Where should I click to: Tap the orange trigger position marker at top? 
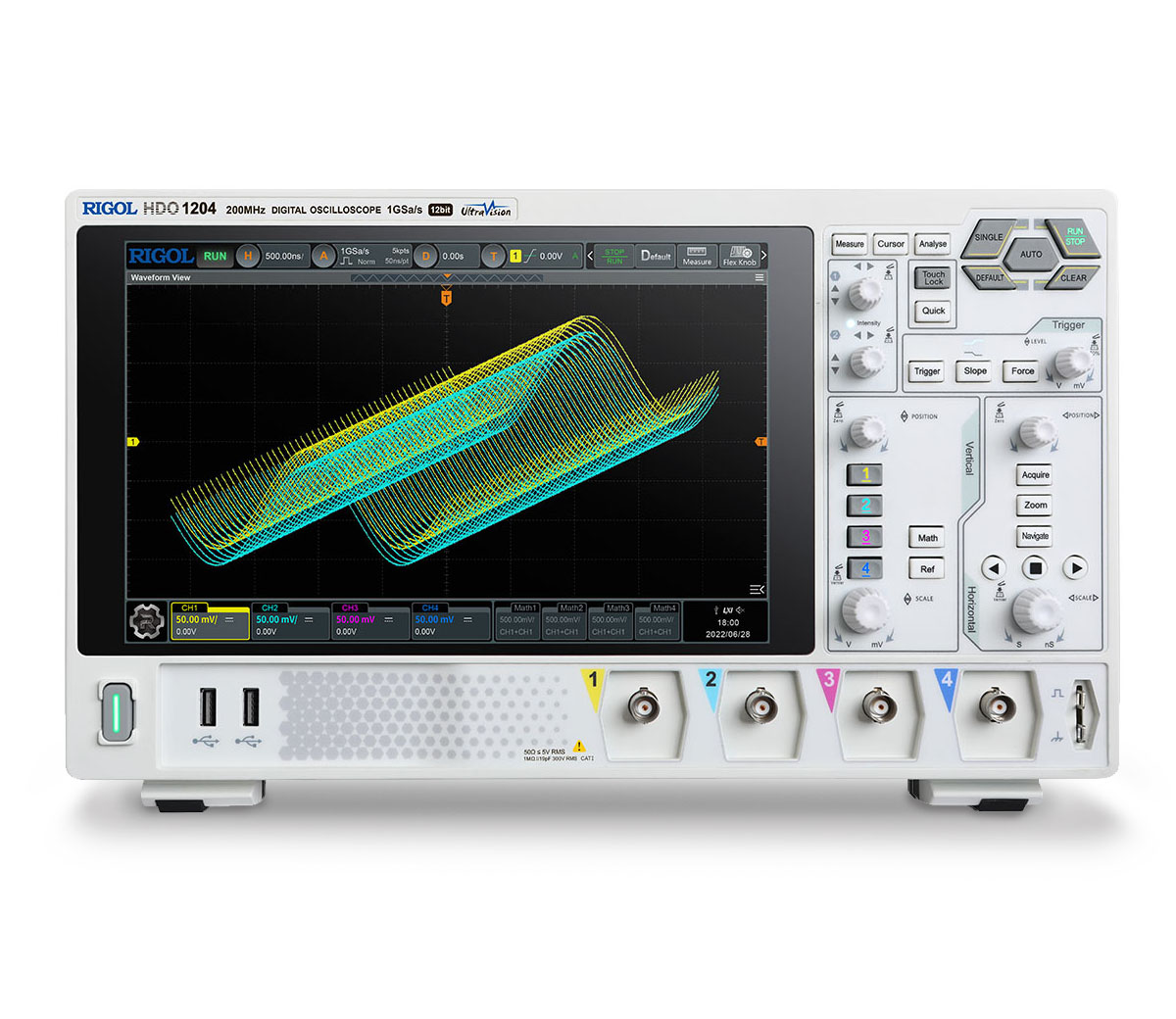447,297
